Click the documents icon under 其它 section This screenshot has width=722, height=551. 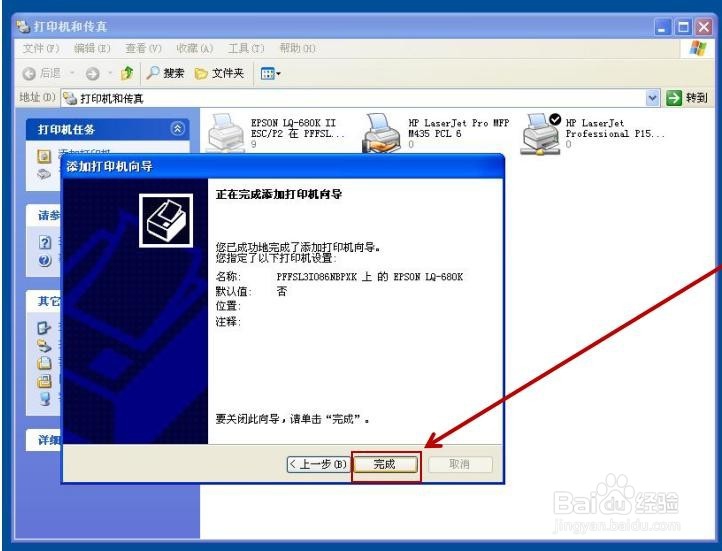click(x=44, y=363)
